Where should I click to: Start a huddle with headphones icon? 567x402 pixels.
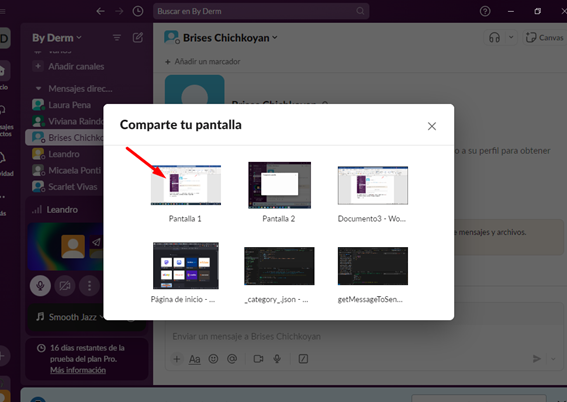[494, 38]
